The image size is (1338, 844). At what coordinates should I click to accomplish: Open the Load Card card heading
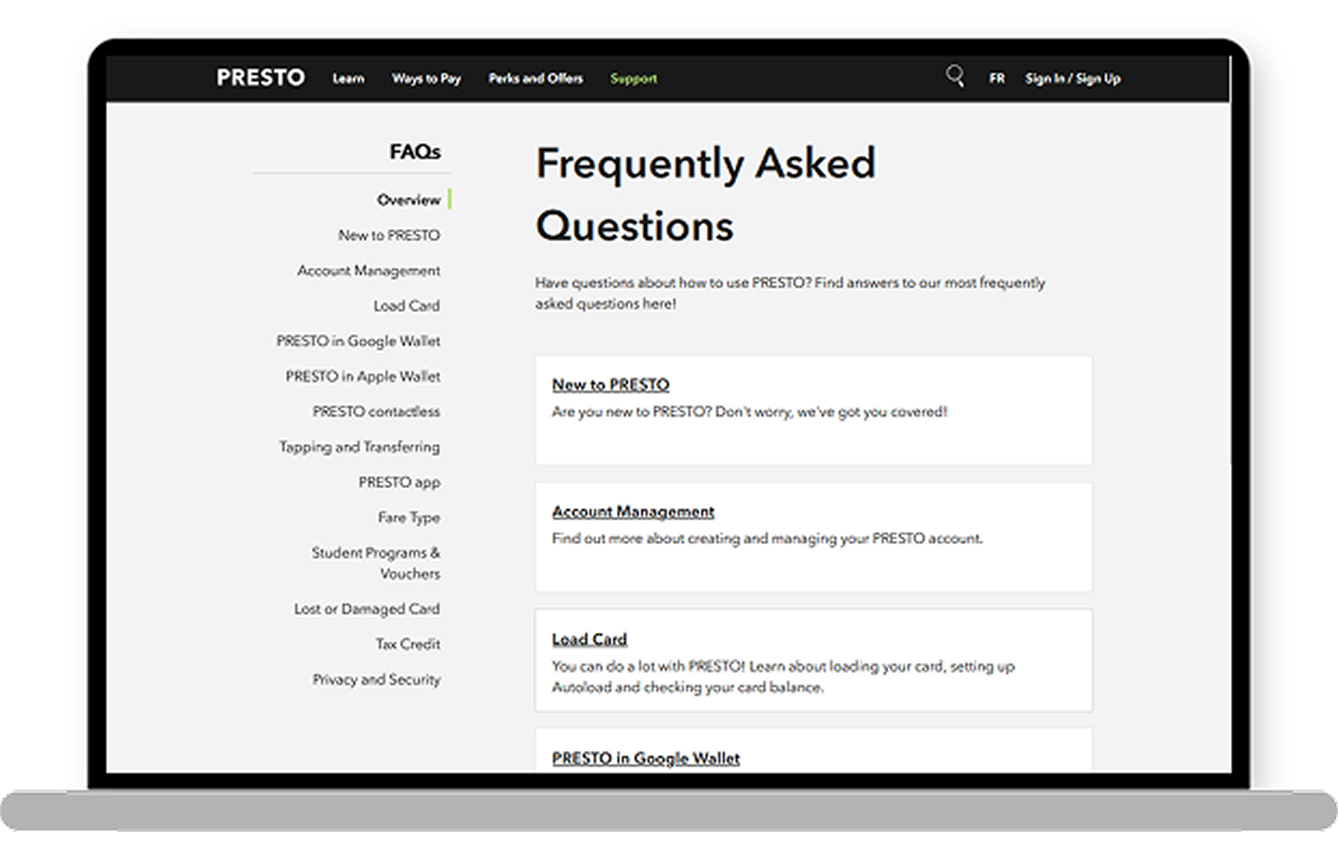pyautogui.click(x=590, y=639)
